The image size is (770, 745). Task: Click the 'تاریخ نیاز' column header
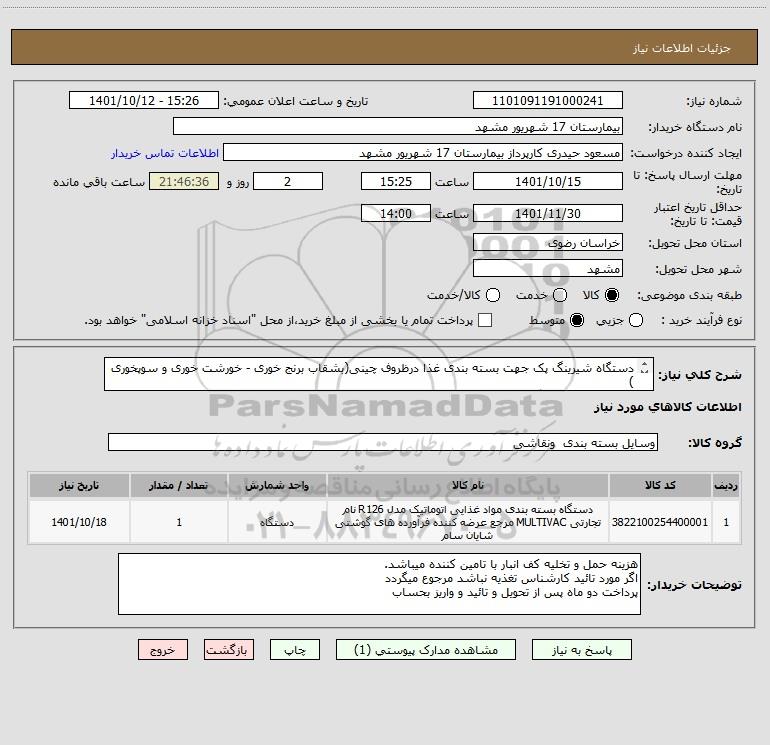pos(79,485)
